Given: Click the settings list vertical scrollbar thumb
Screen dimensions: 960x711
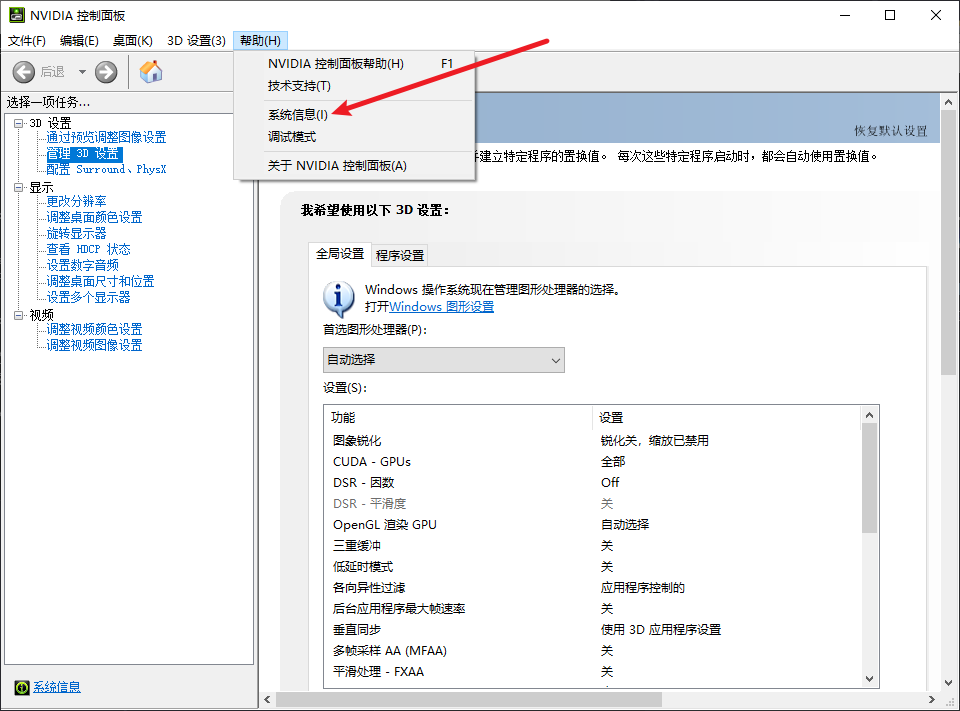Looking at the screenshot, I should click(x=869, y=478).
